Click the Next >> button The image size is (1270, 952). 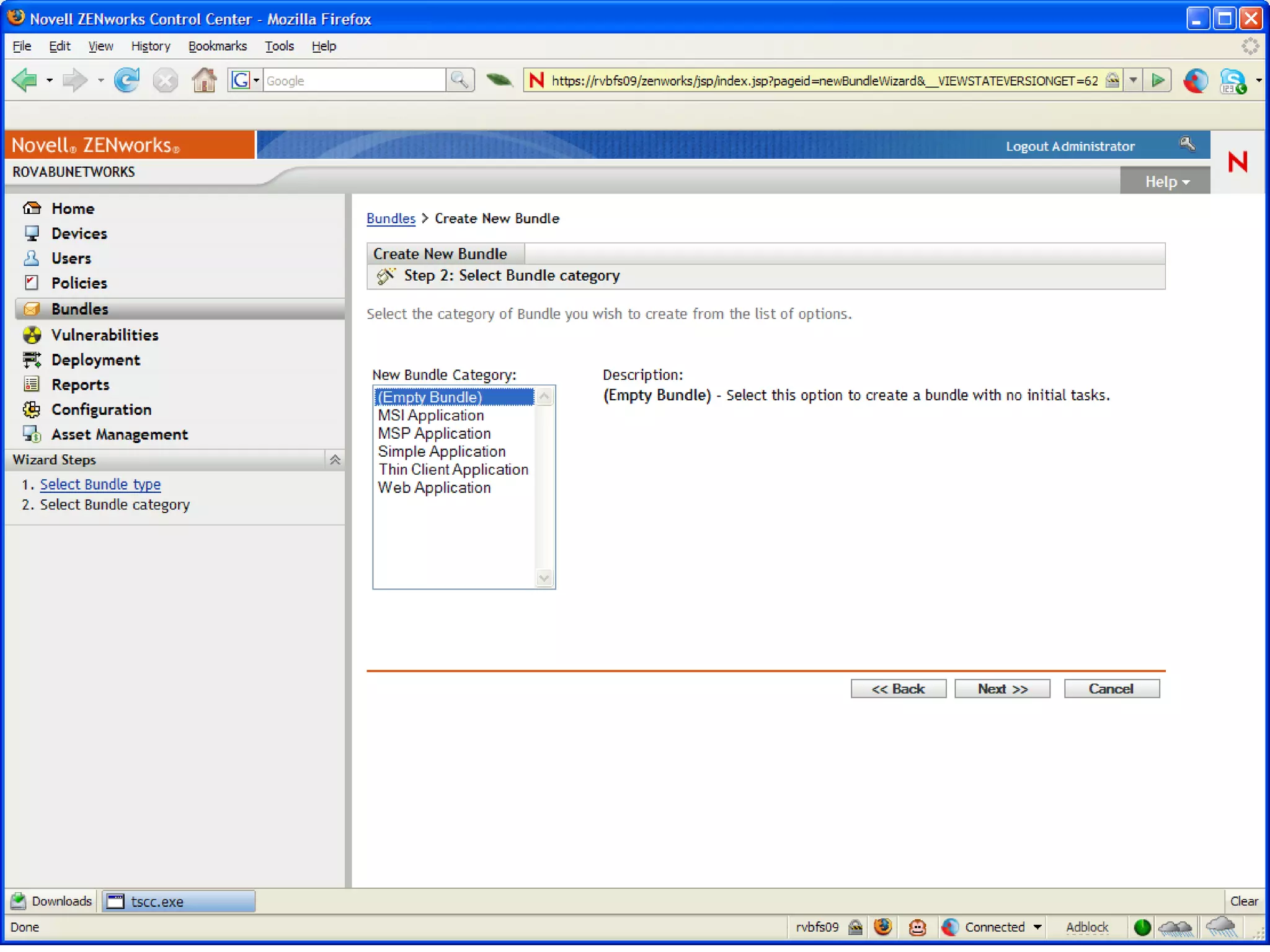(1001, 689)
